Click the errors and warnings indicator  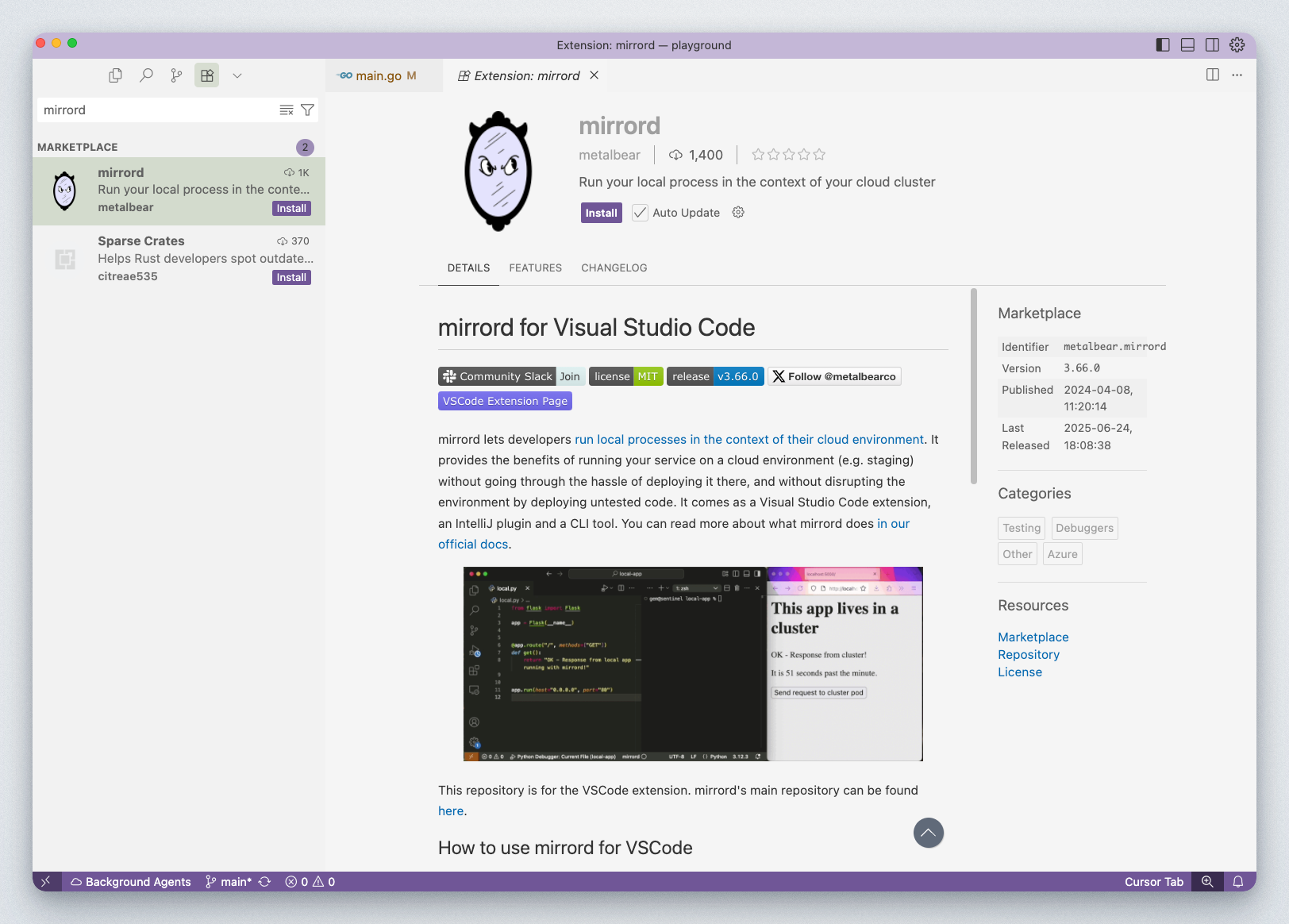tap(310, 881)
